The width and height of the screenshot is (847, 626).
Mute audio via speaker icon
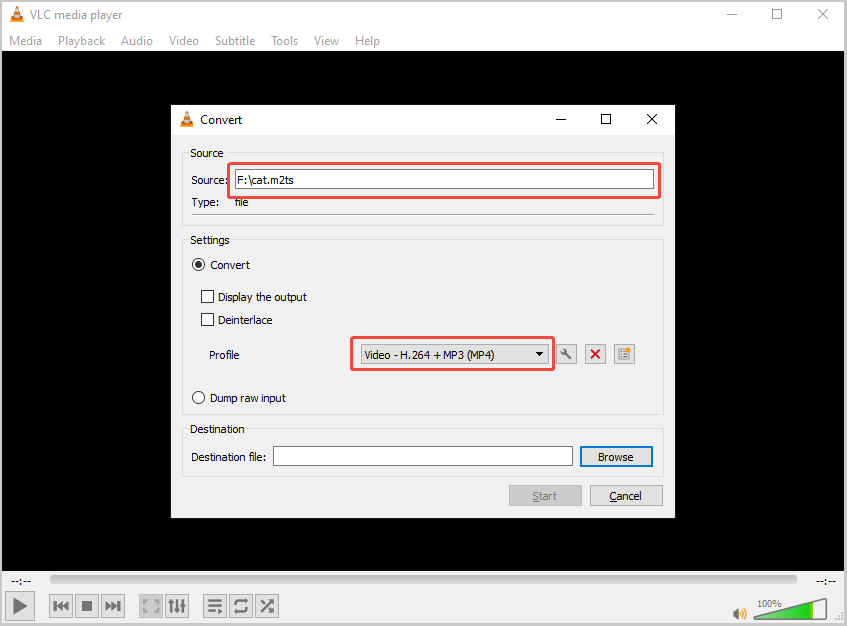(x=739, y=613)
